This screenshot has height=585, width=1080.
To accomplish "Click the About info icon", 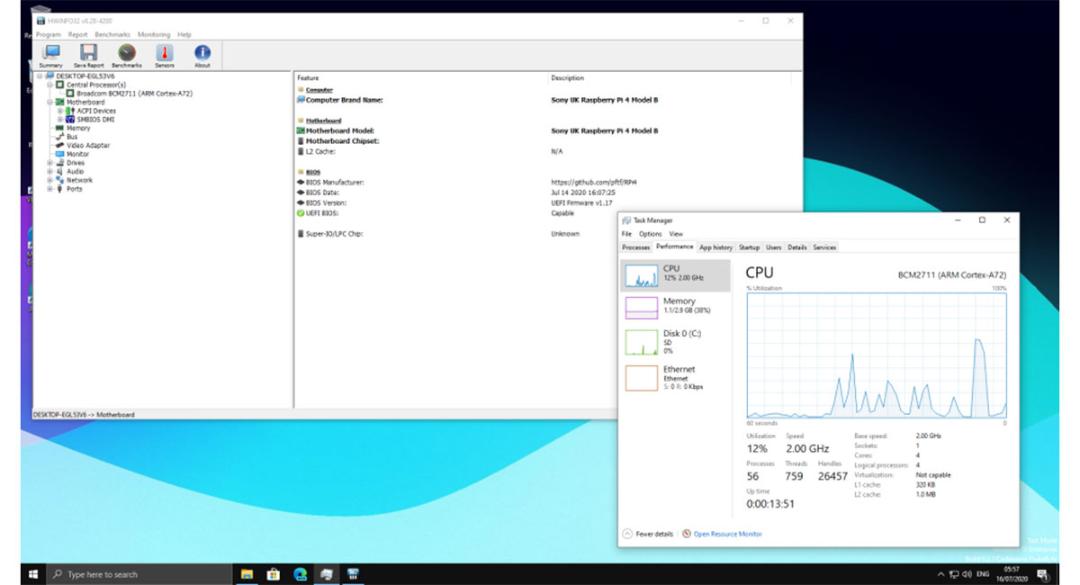I will point(202,56).
